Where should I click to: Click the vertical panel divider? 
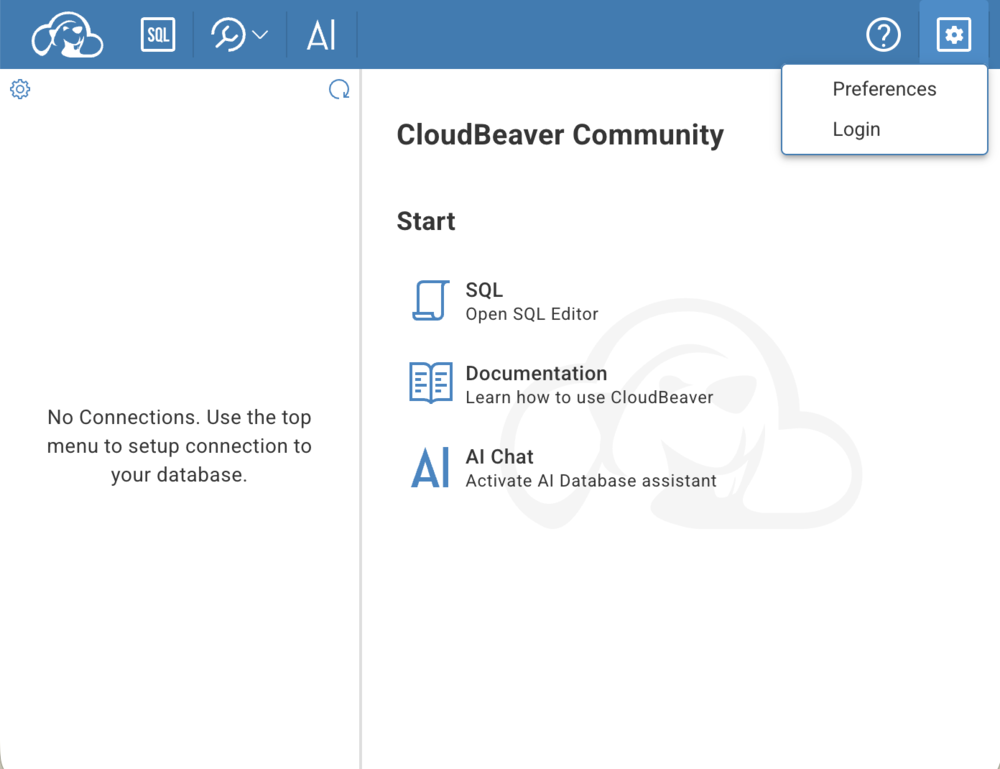[360, 418]
